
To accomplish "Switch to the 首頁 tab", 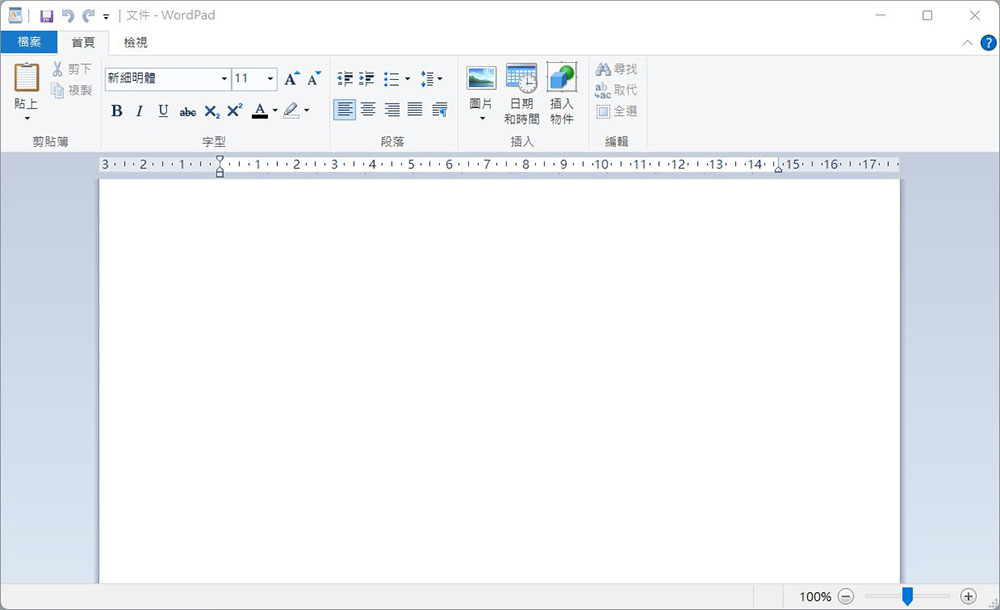I will pyautogui.click(x=83, y=42).
